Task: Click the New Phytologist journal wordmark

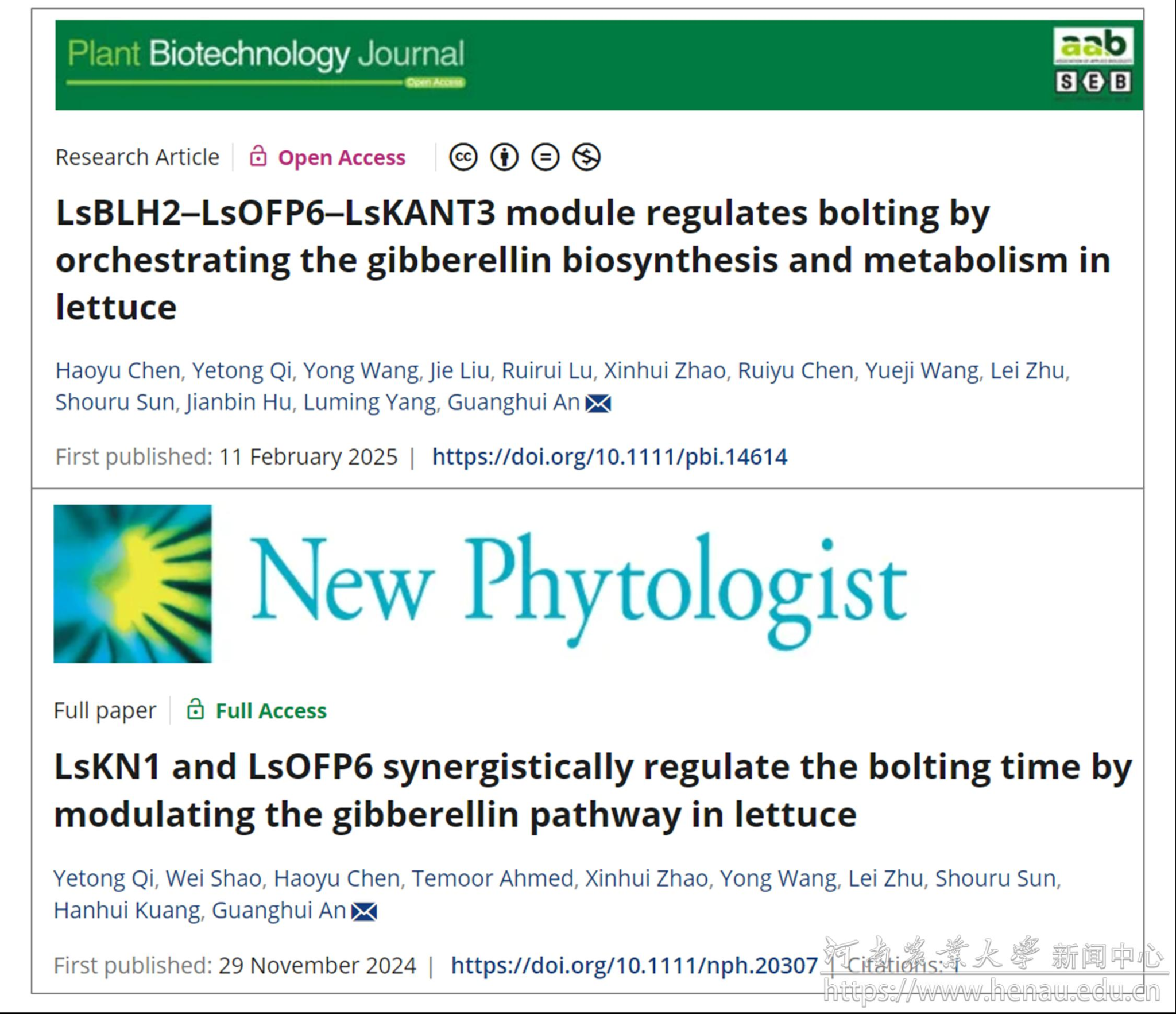Action: pyautogui.click(x=579, y=590)
